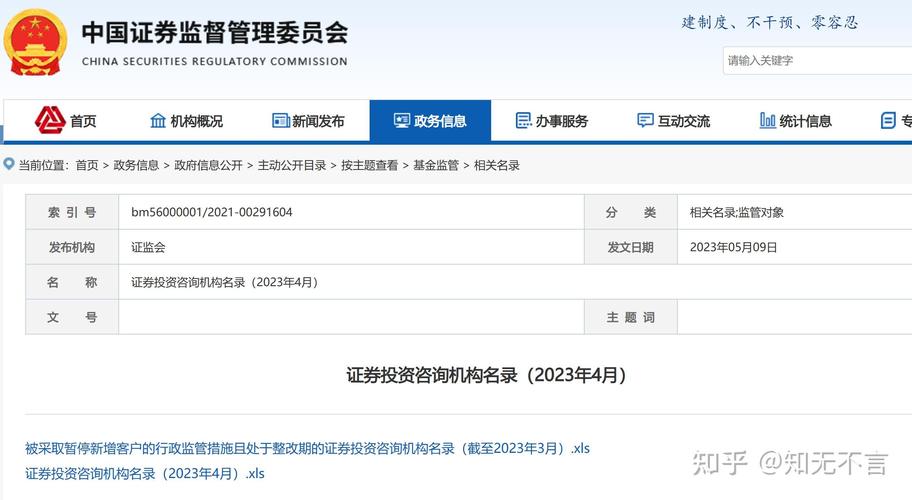This screenshot has width=912, height=500.
Task: Click the 索引号 label cell
Action: coord(72,212)
